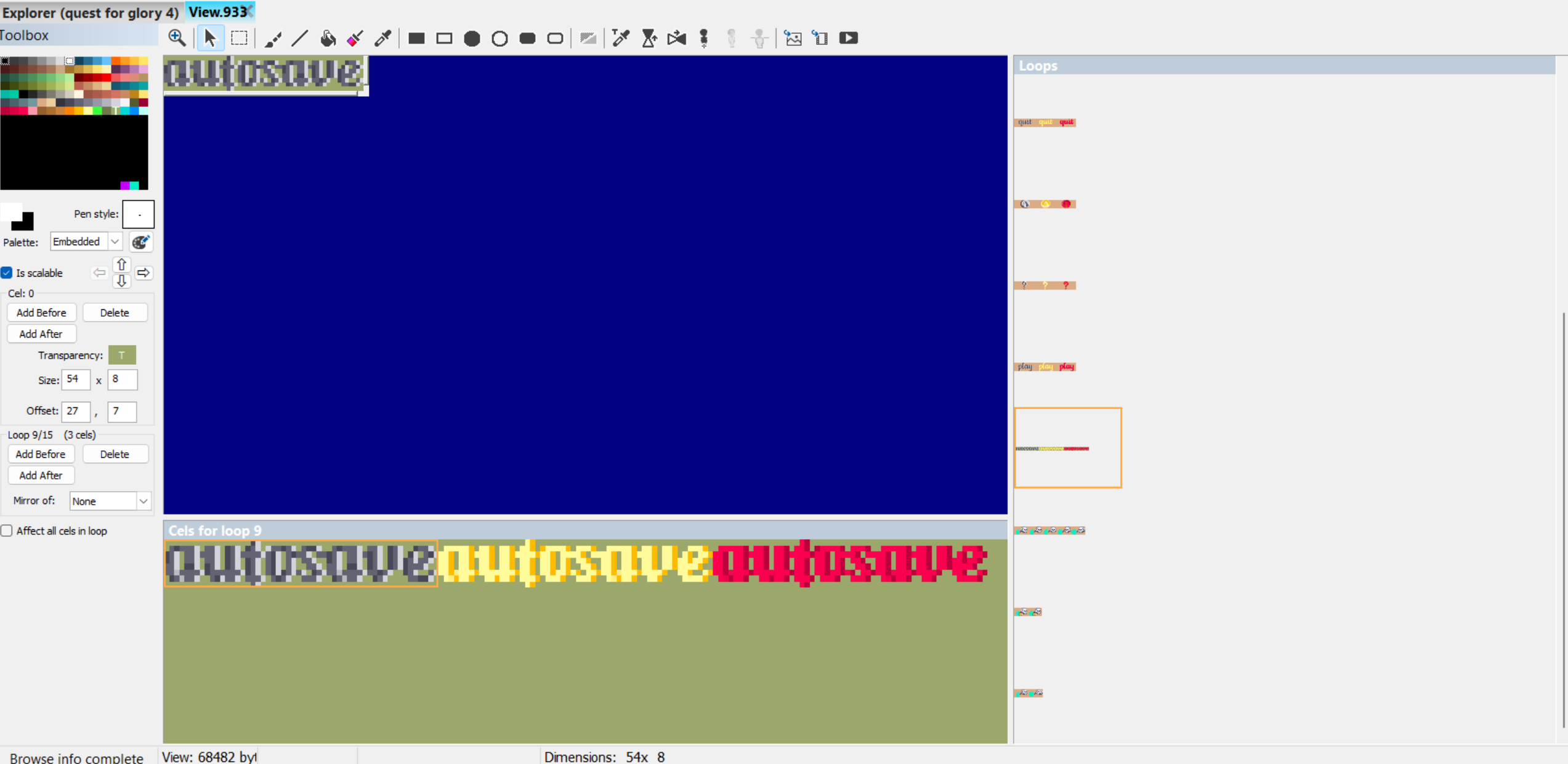Pick the magenta swatch in palette bottom row
The width and height of the screenshot is (1568, 764).
(x=125, y=185)
